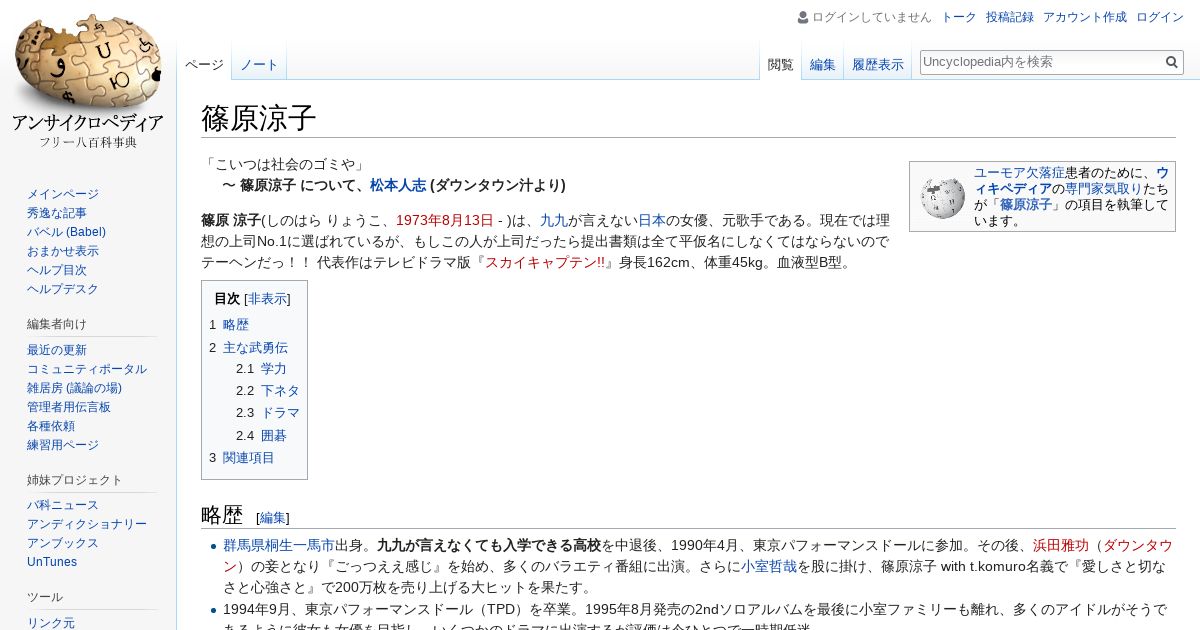Open バ科ニュース sister project link

[x=63, y=505]
